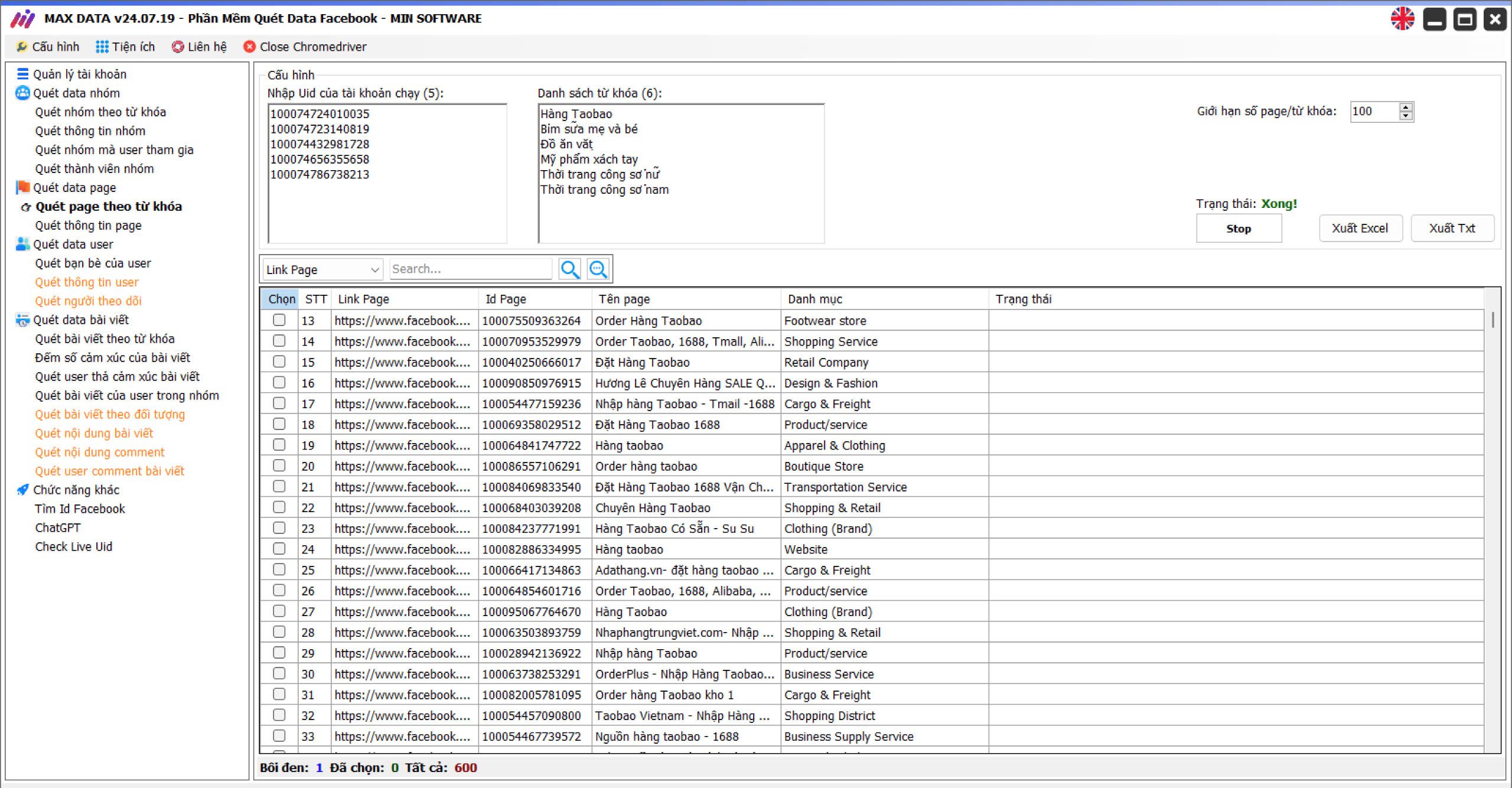Click the Xuất Excel export button
Image resolution: width=1512 pixels, height=788 pixels.
pyautogui.click(x=1360, y=229)
